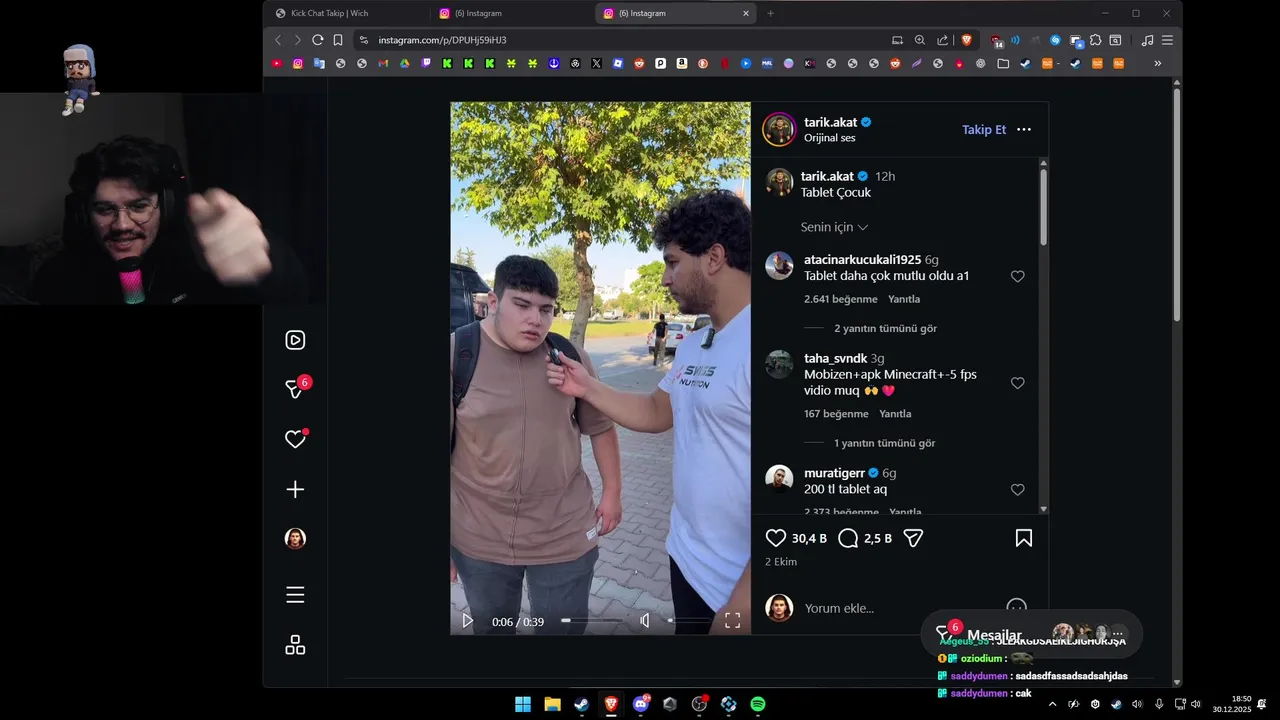Open Discord from taskbar
This screenshot has width=1280, height=720.
click(x=641, y=704)
